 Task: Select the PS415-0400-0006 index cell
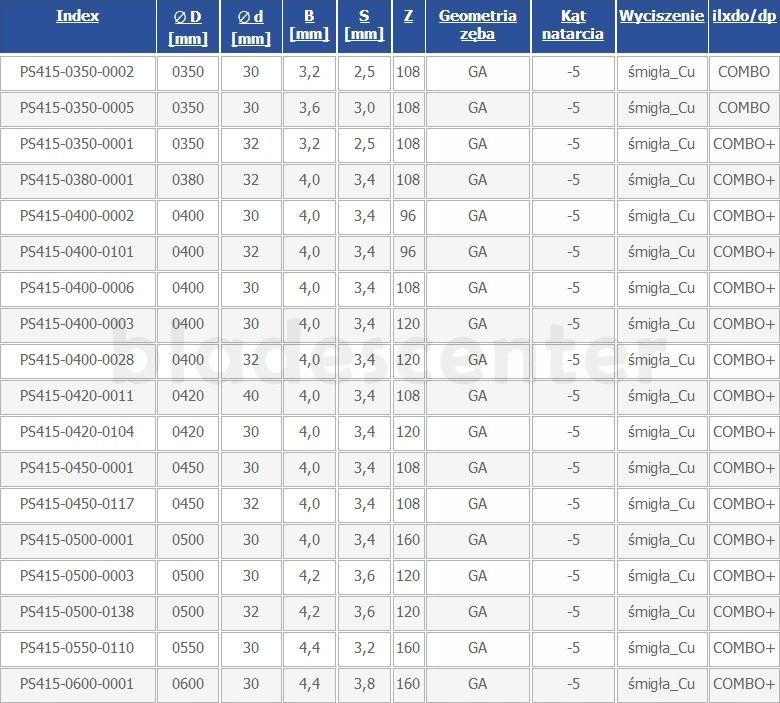tap(77, 288)
